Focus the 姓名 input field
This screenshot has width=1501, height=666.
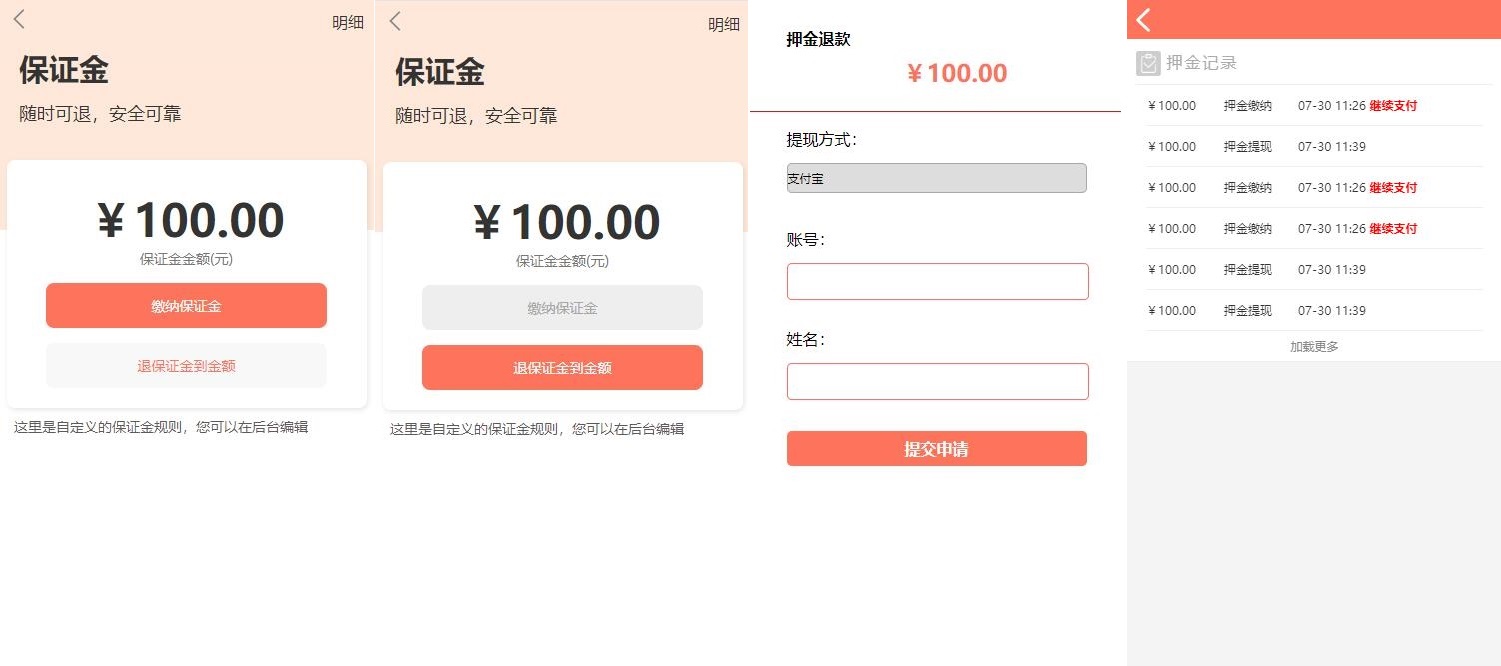[937, 381]
